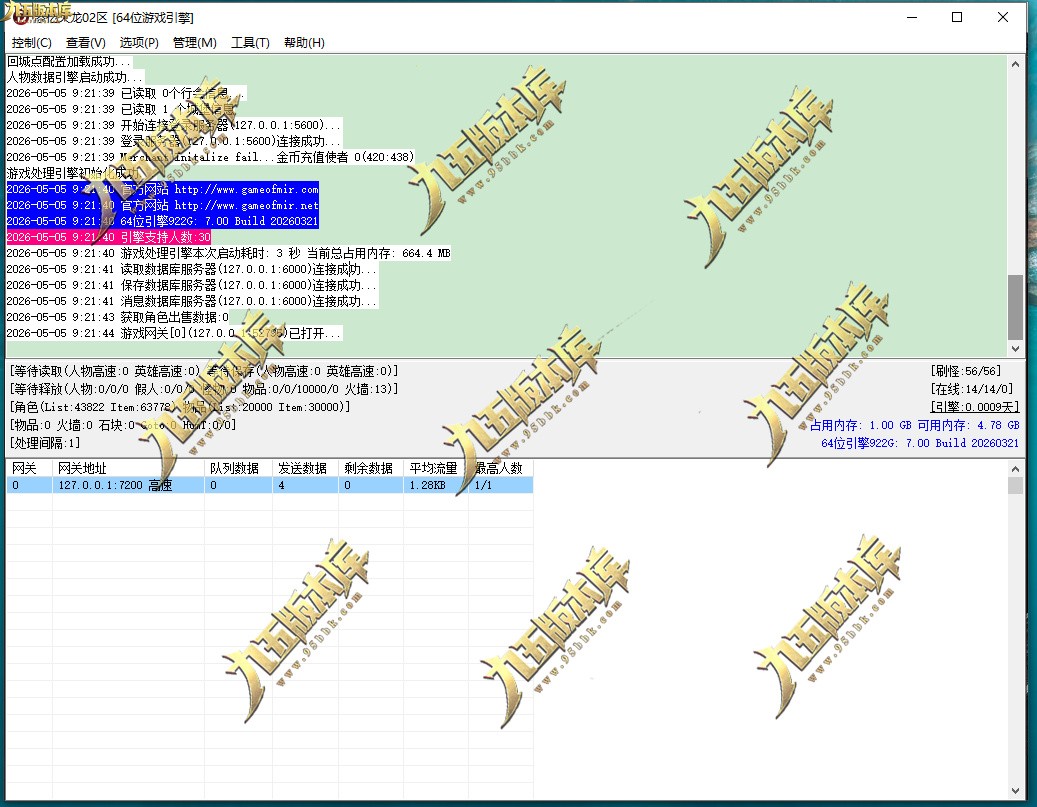Click the 网关 column header
The height and width of the screenshot is (807, 1037).
(29, 468)
